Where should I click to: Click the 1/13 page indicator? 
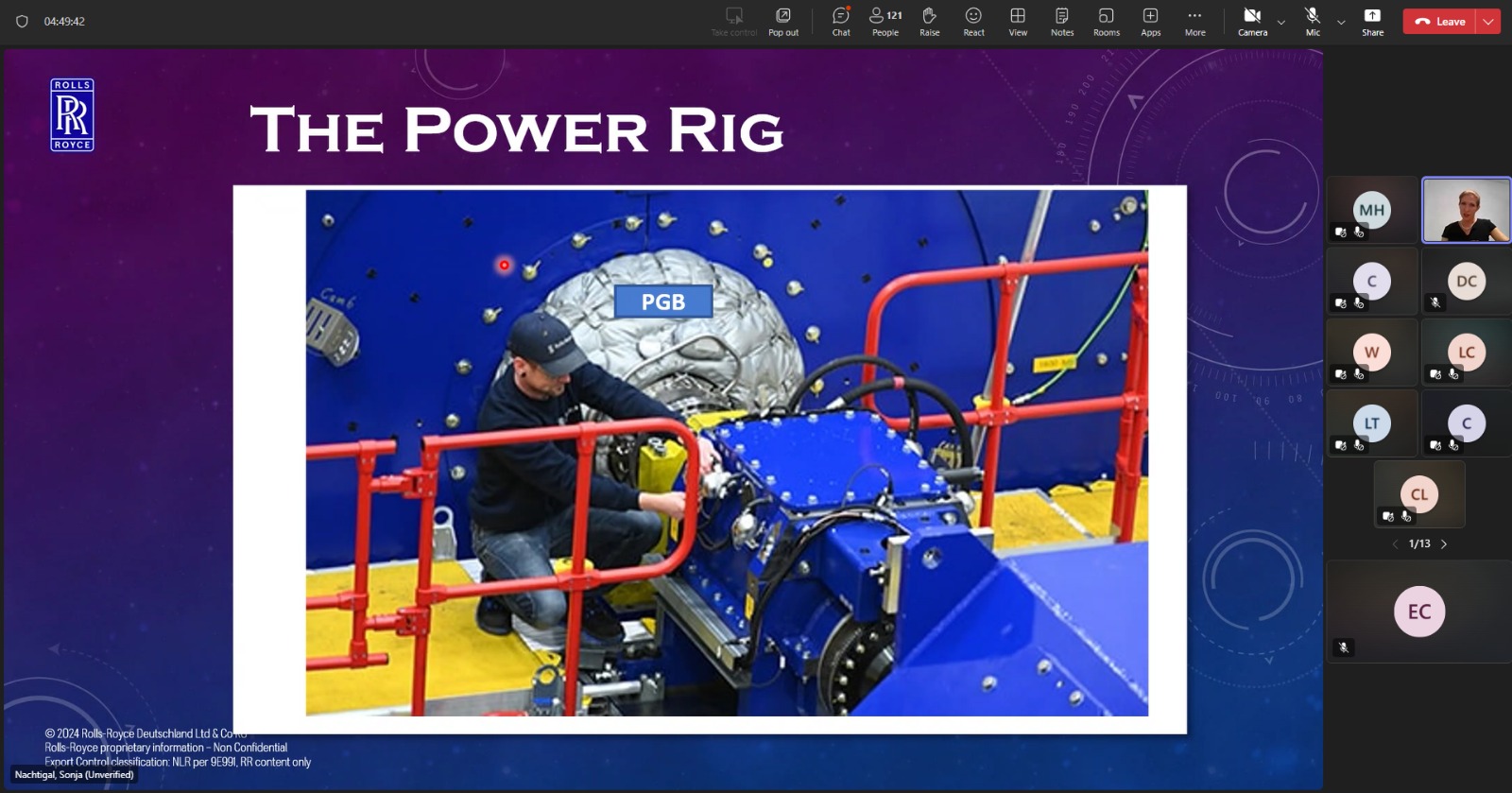click(x=1419, y=544)
